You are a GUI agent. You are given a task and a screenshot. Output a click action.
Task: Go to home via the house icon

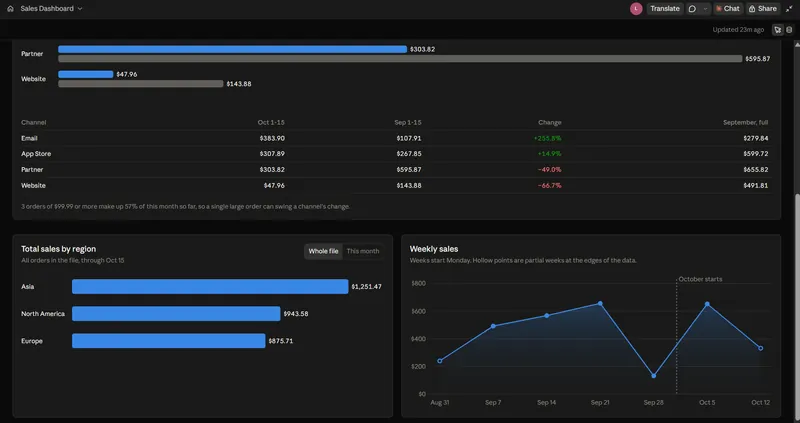point(10,9)
